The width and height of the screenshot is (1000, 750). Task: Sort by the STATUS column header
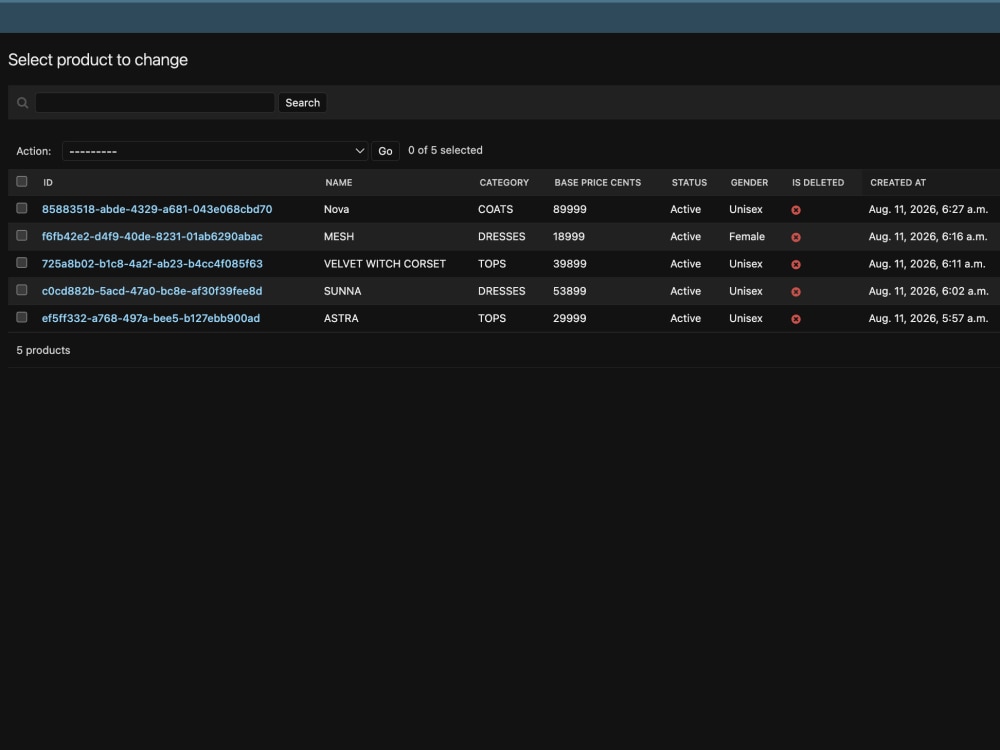coord(689,182)
